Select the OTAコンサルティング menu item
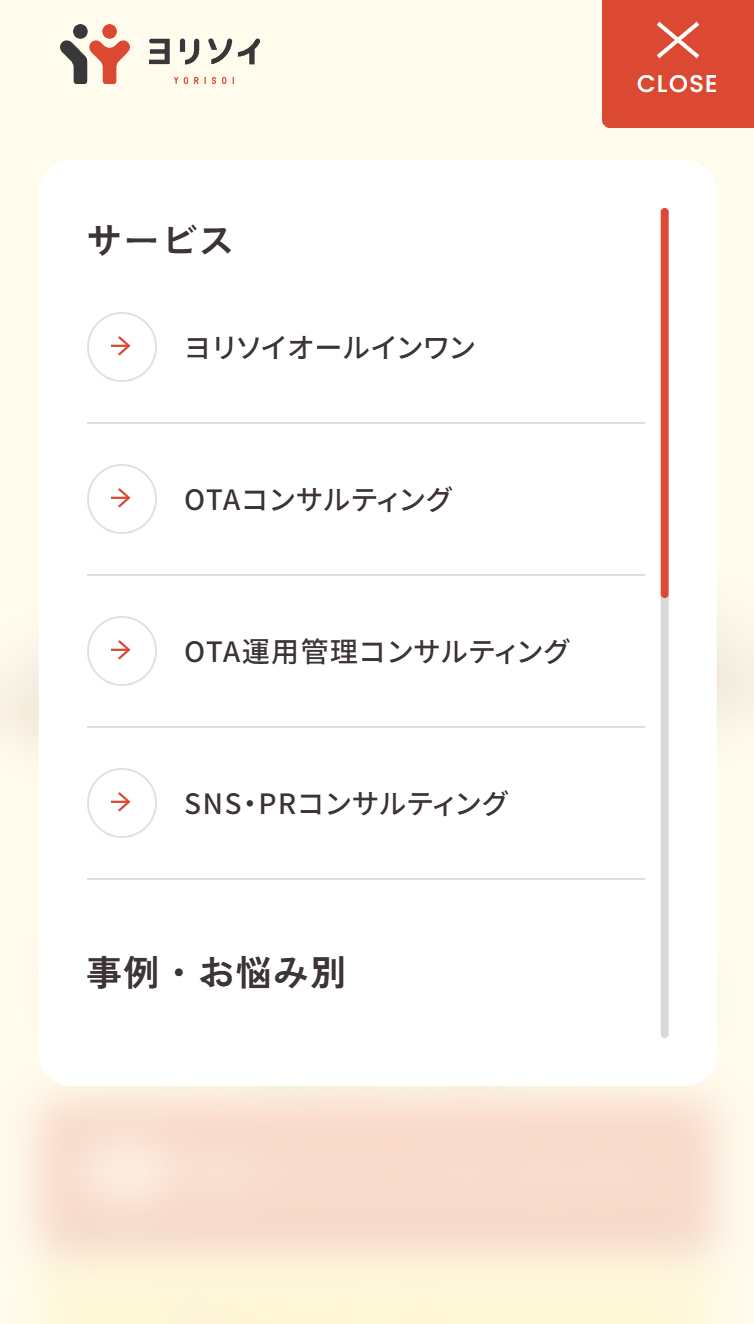 pyautogui.click(x=318, y=499)
